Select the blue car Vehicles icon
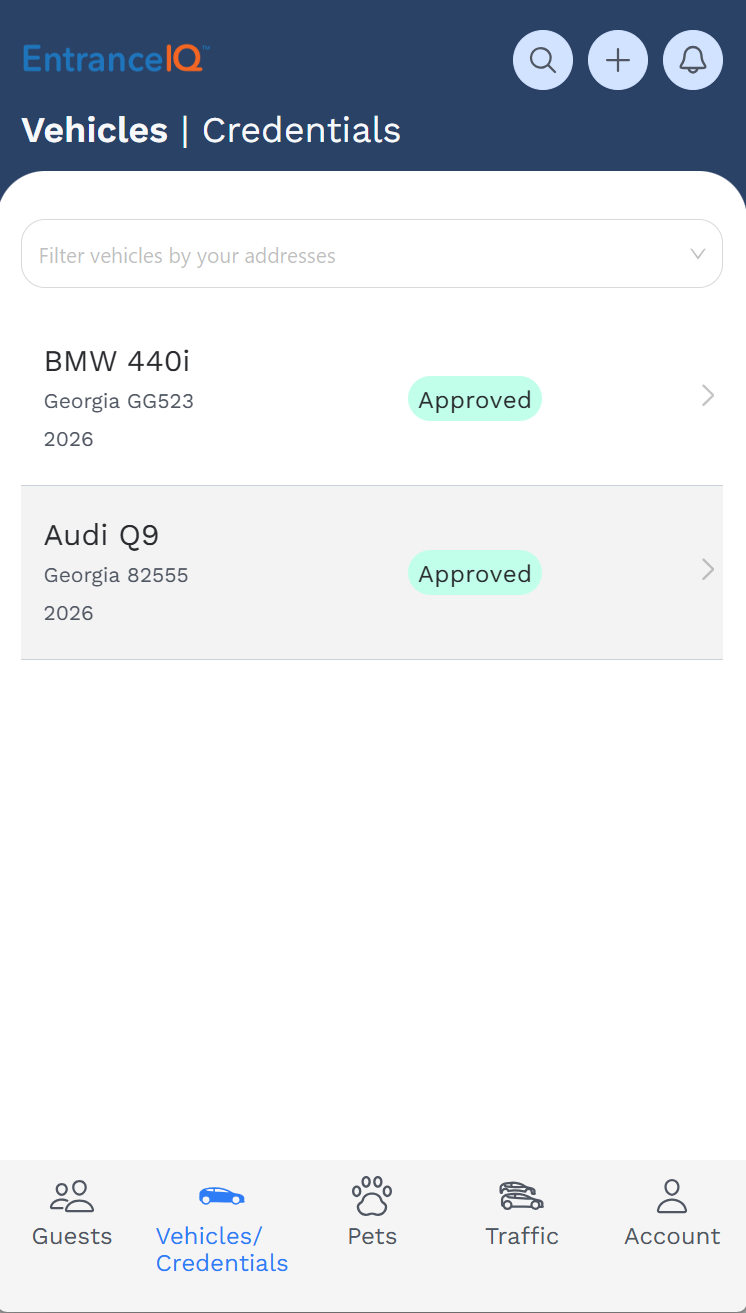This screenshot has width=746, height=1313. 221,1195
